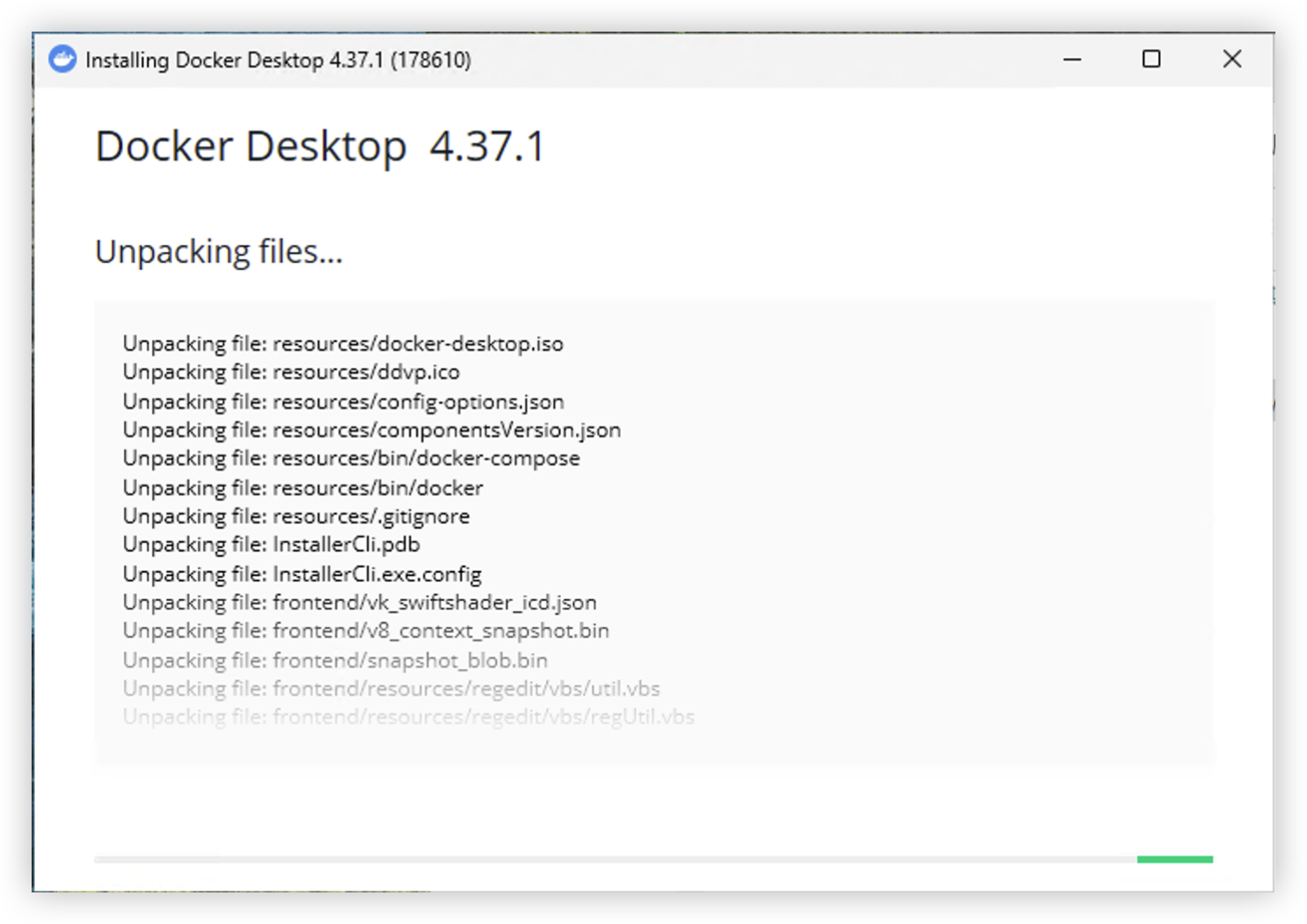Select log line frontend/resources/regedit/vbs/regUtil.vbs

(x=408, y=716)
